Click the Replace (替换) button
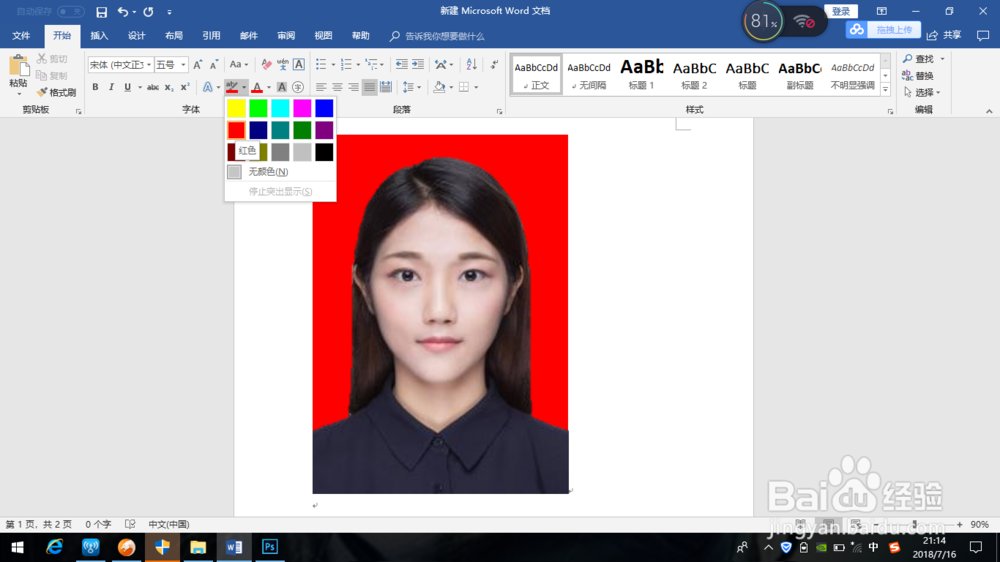Image resolution: width=1000 pixels, height=562 pixels. [x=918, y=76]
